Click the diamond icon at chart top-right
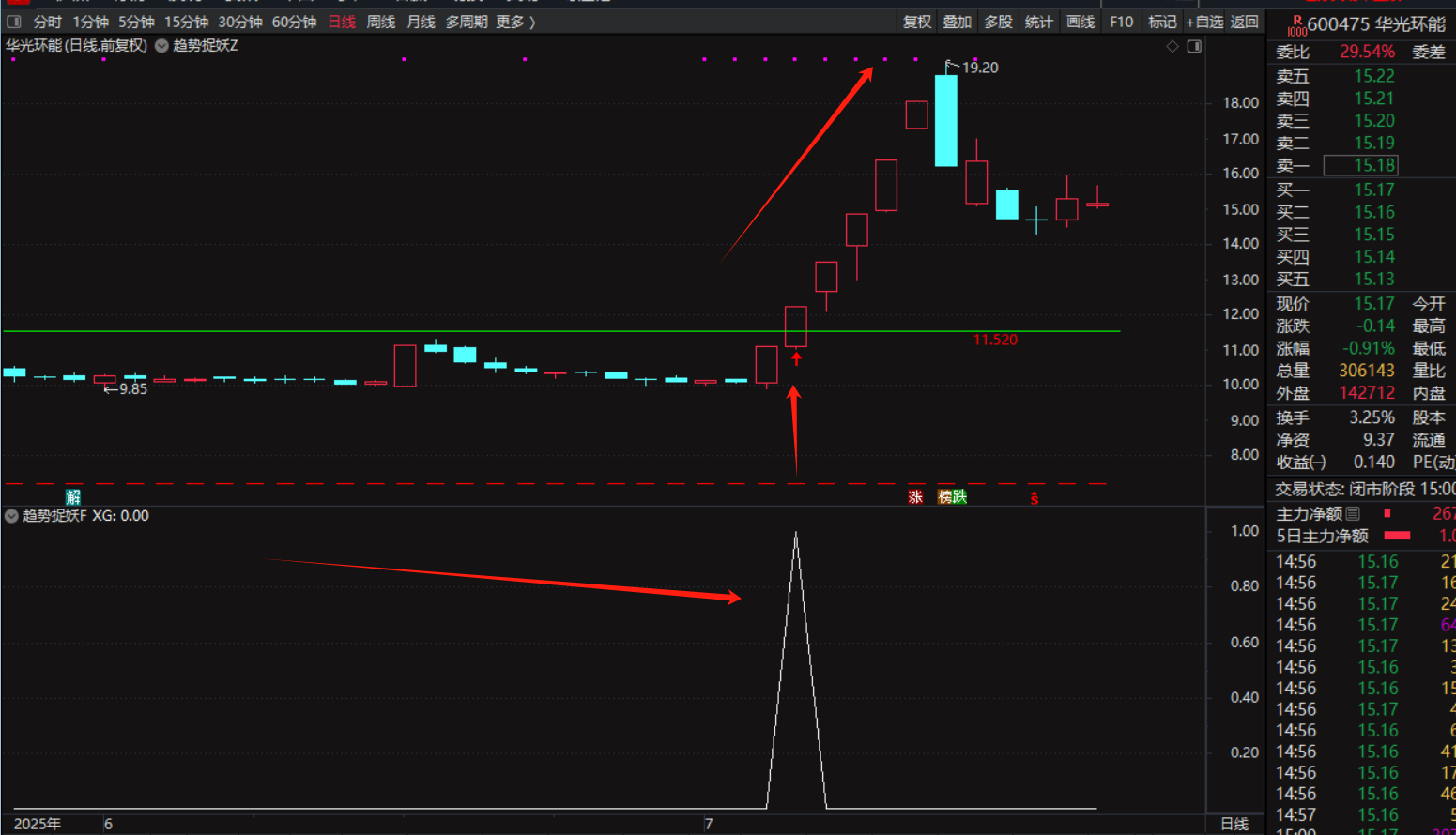This screenshot has width=1456, height=835. click(1172, 46)
